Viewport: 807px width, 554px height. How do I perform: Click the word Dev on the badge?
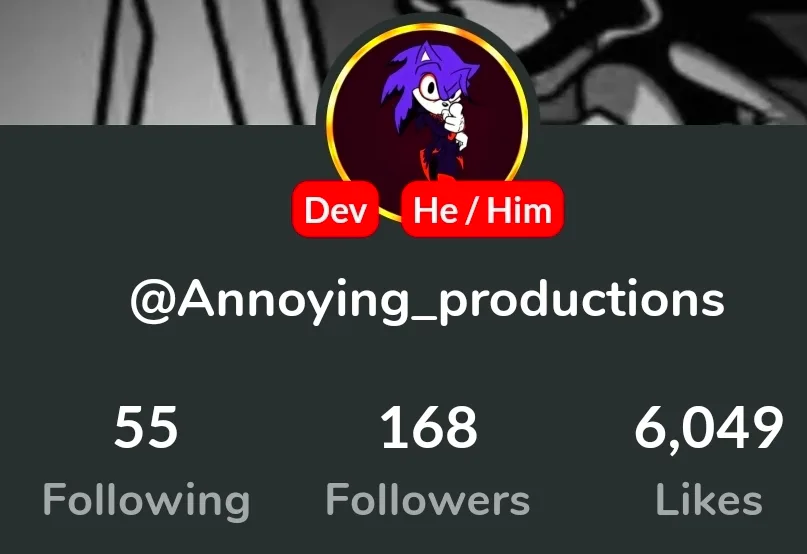click(336, 210)
